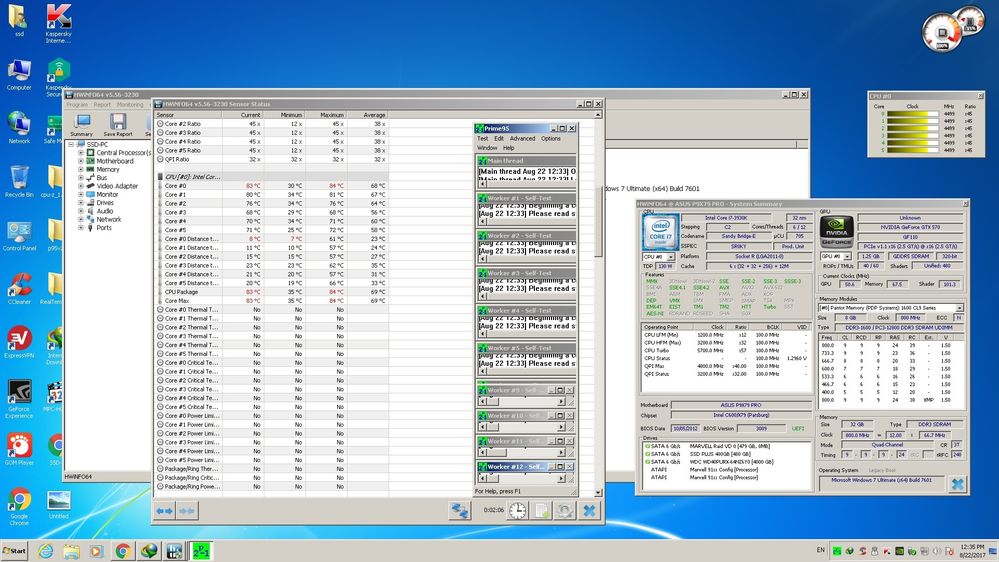Click the taskbar clock showing 12:35 PM
Image resolution: width=999 pixels, height=562 pixels.
coord(972,551)
